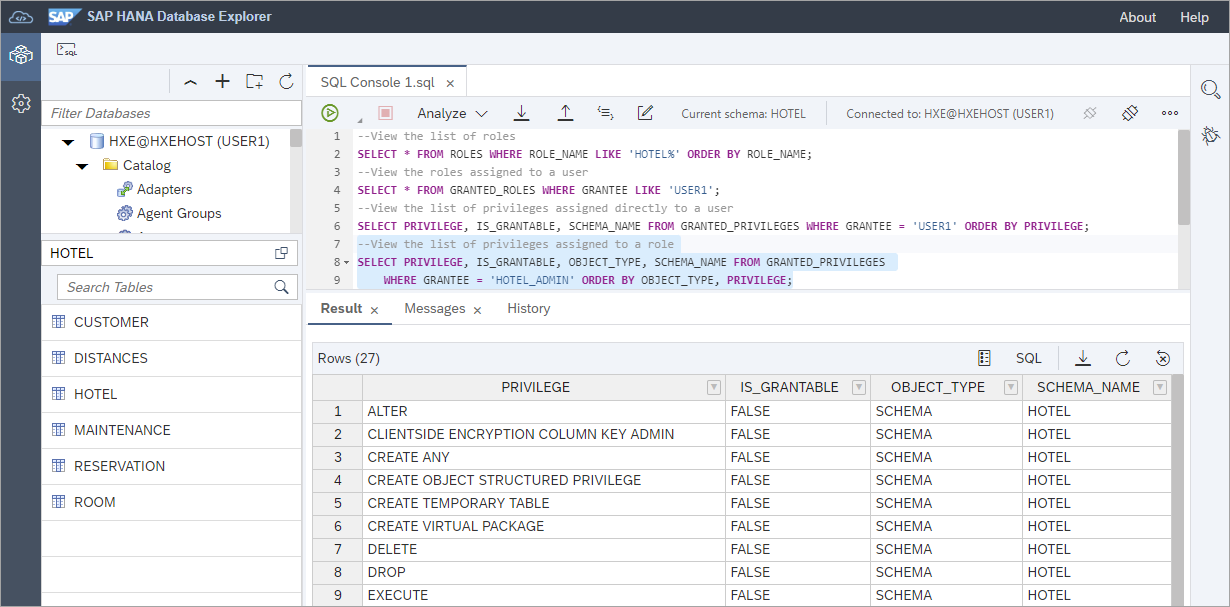Click the cloud code icon at top-left
This screenshot has width=1230, height=607.
20,17
